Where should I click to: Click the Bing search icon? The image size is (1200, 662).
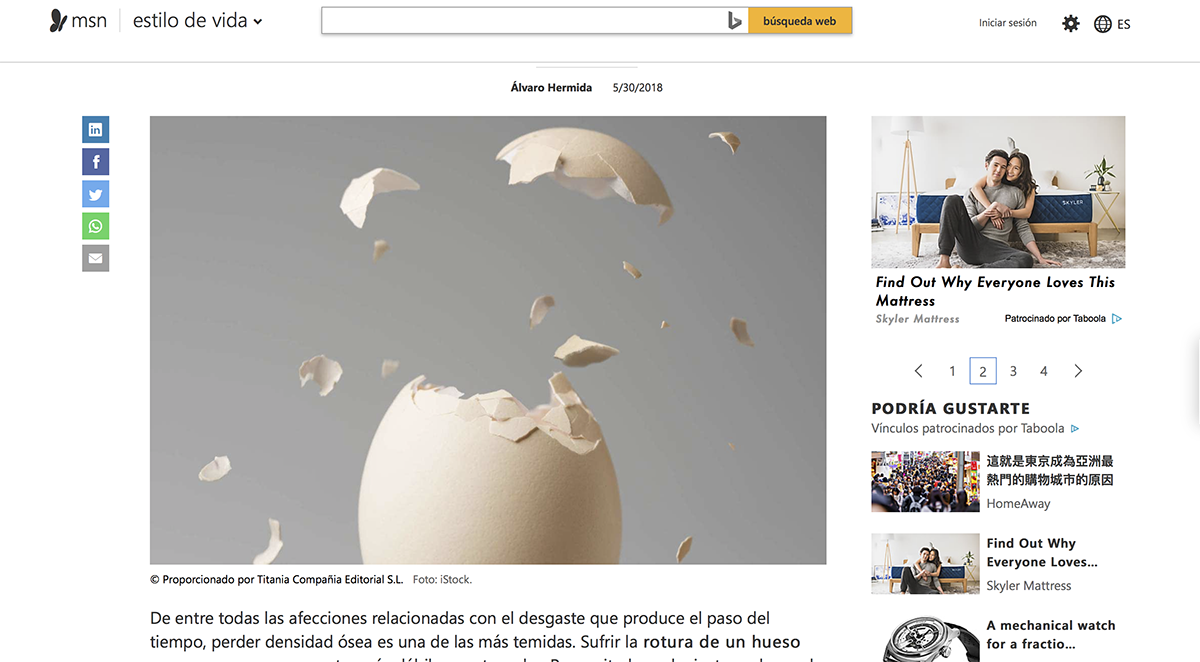735,21
